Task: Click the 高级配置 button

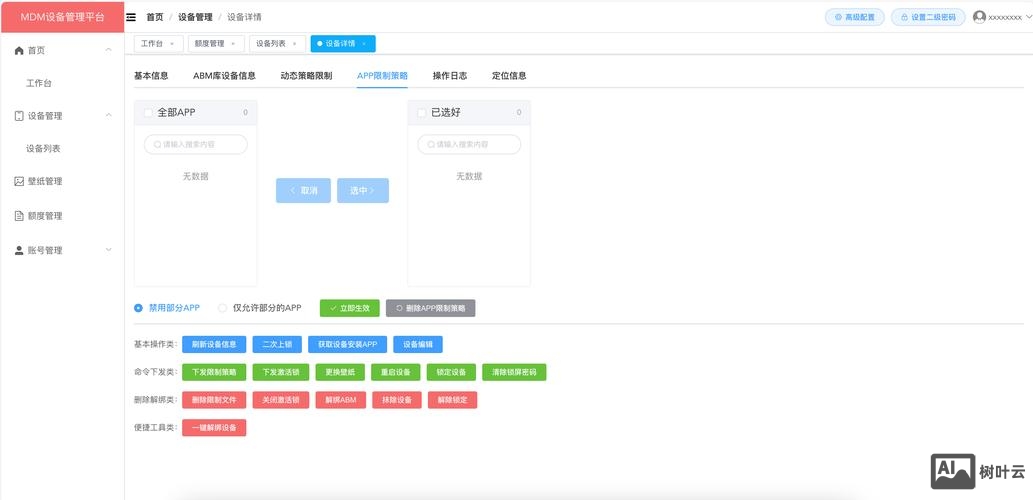Action: click(854, 17)
